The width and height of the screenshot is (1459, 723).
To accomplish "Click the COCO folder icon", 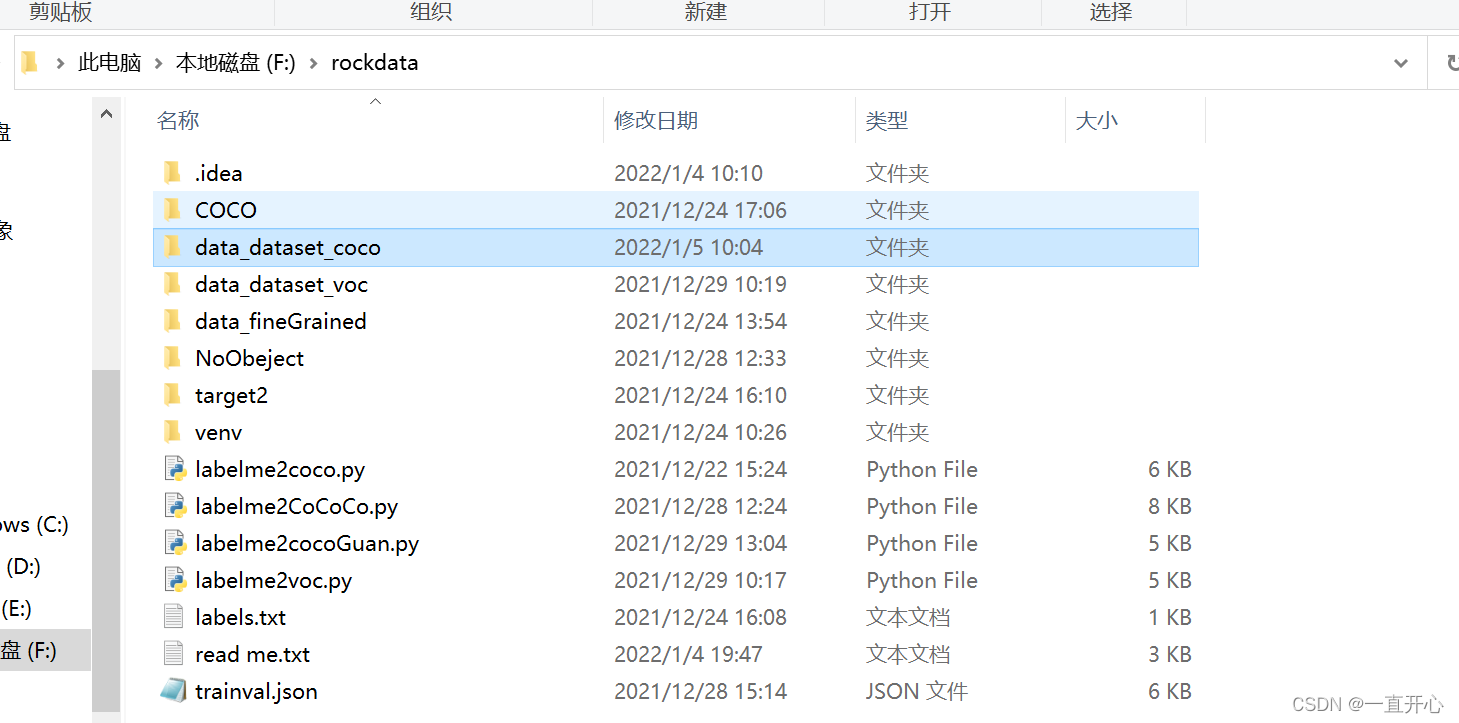I will (173, 210).
